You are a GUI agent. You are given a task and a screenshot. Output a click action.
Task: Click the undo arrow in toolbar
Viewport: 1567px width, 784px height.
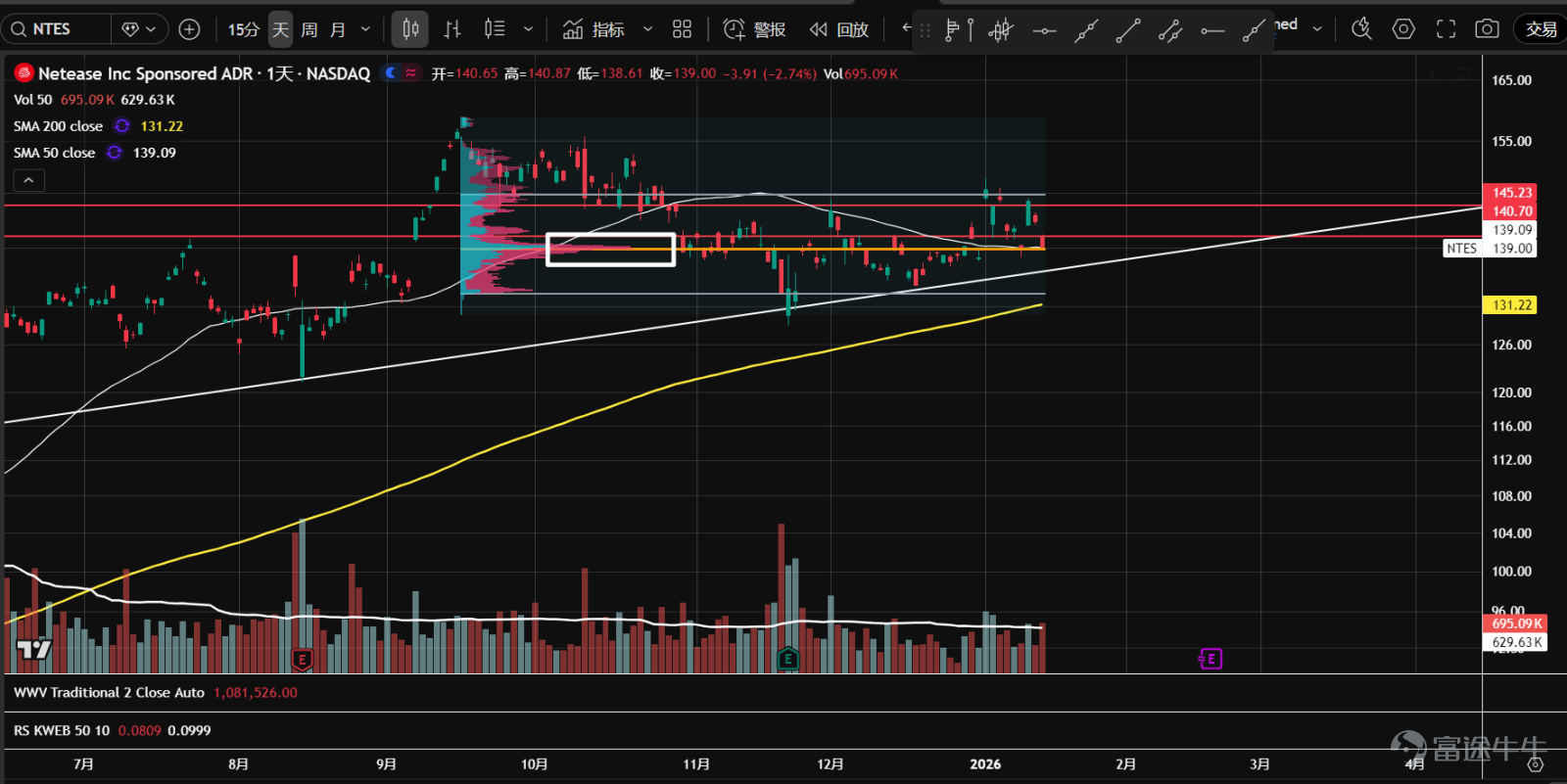[906, 28]
